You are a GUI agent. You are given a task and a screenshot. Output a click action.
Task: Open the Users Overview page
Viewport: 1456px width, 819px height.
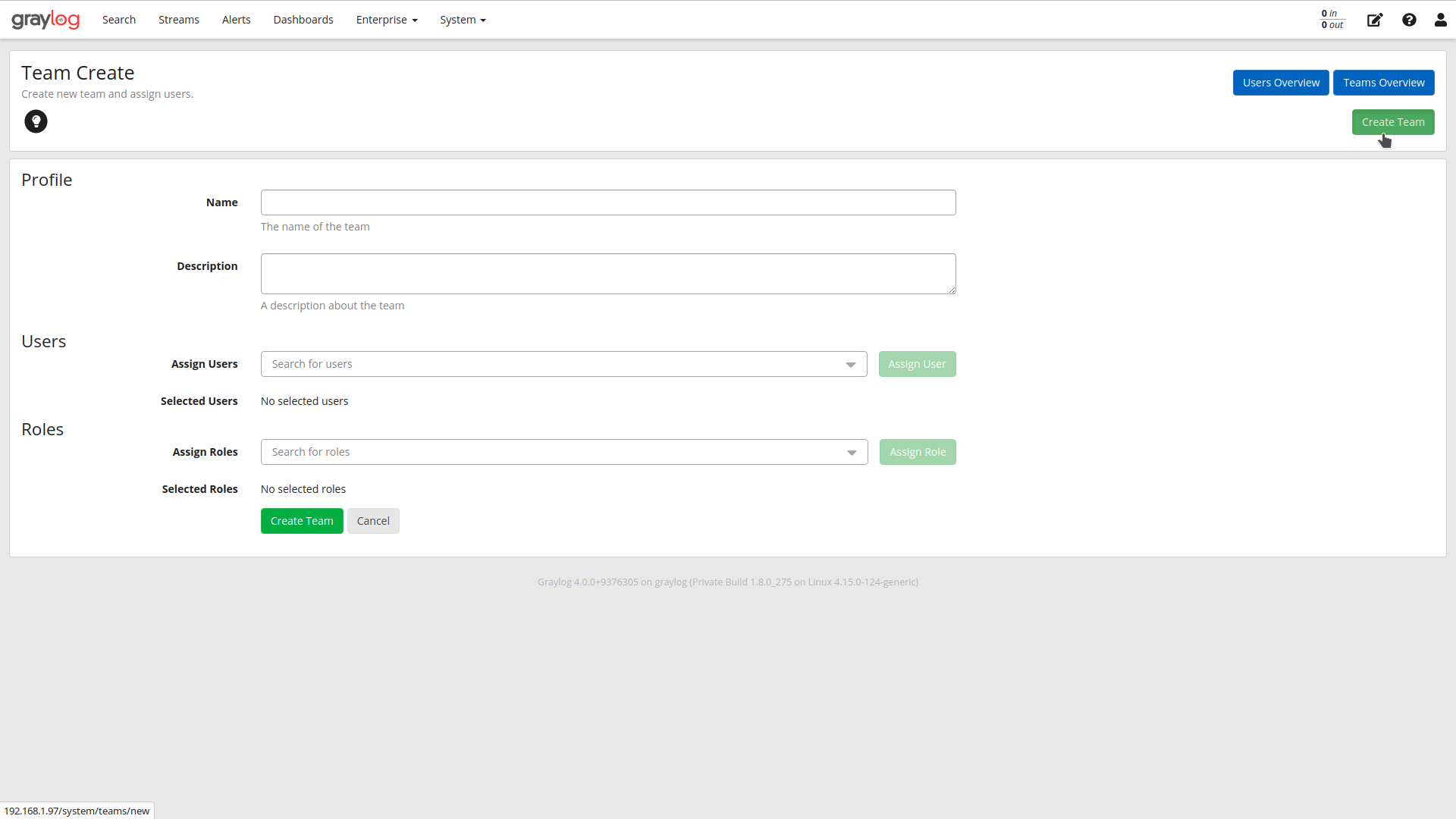pos(1281,82)
